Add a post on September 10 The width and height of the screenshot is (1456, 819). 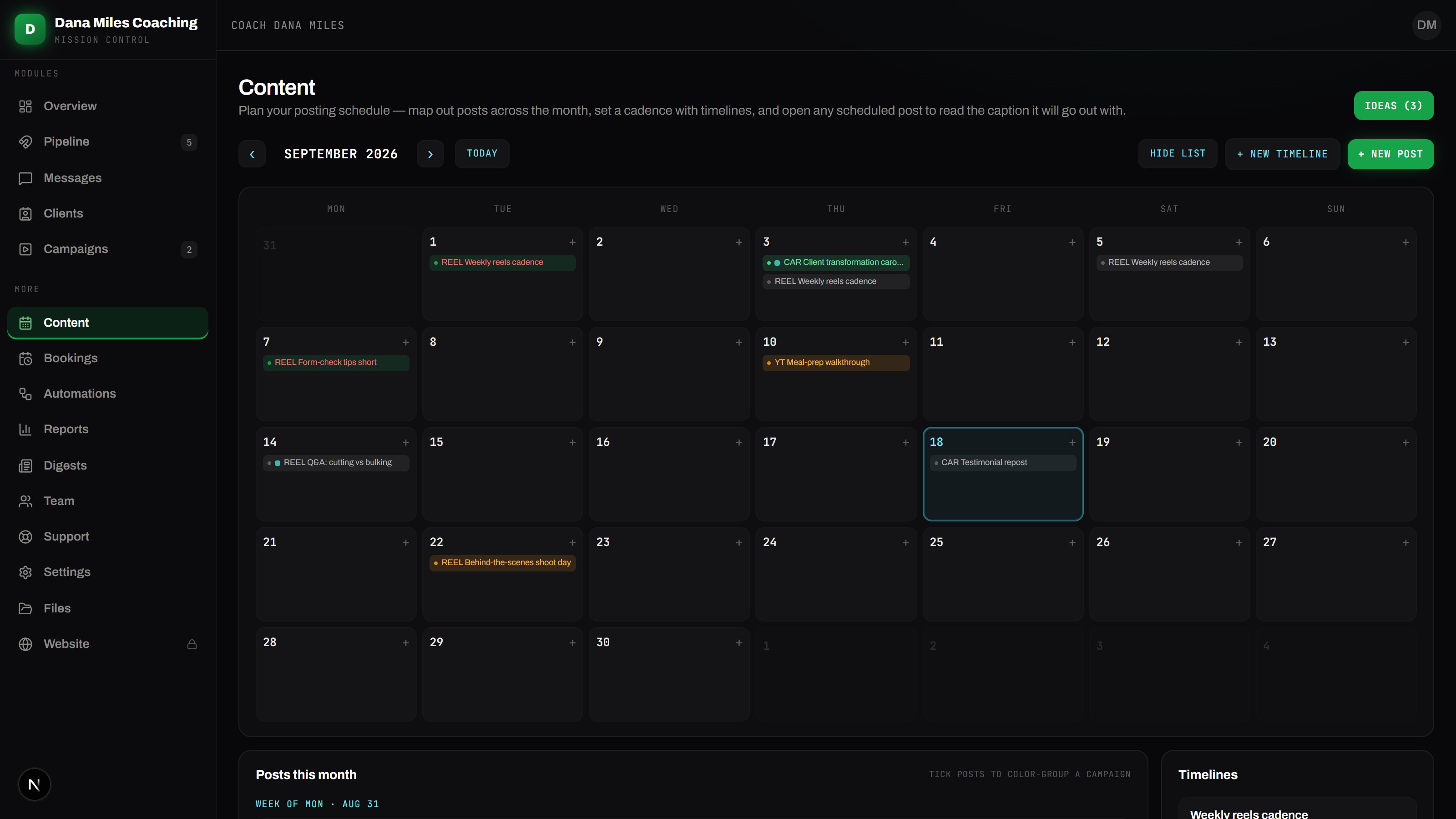[905, 343]
